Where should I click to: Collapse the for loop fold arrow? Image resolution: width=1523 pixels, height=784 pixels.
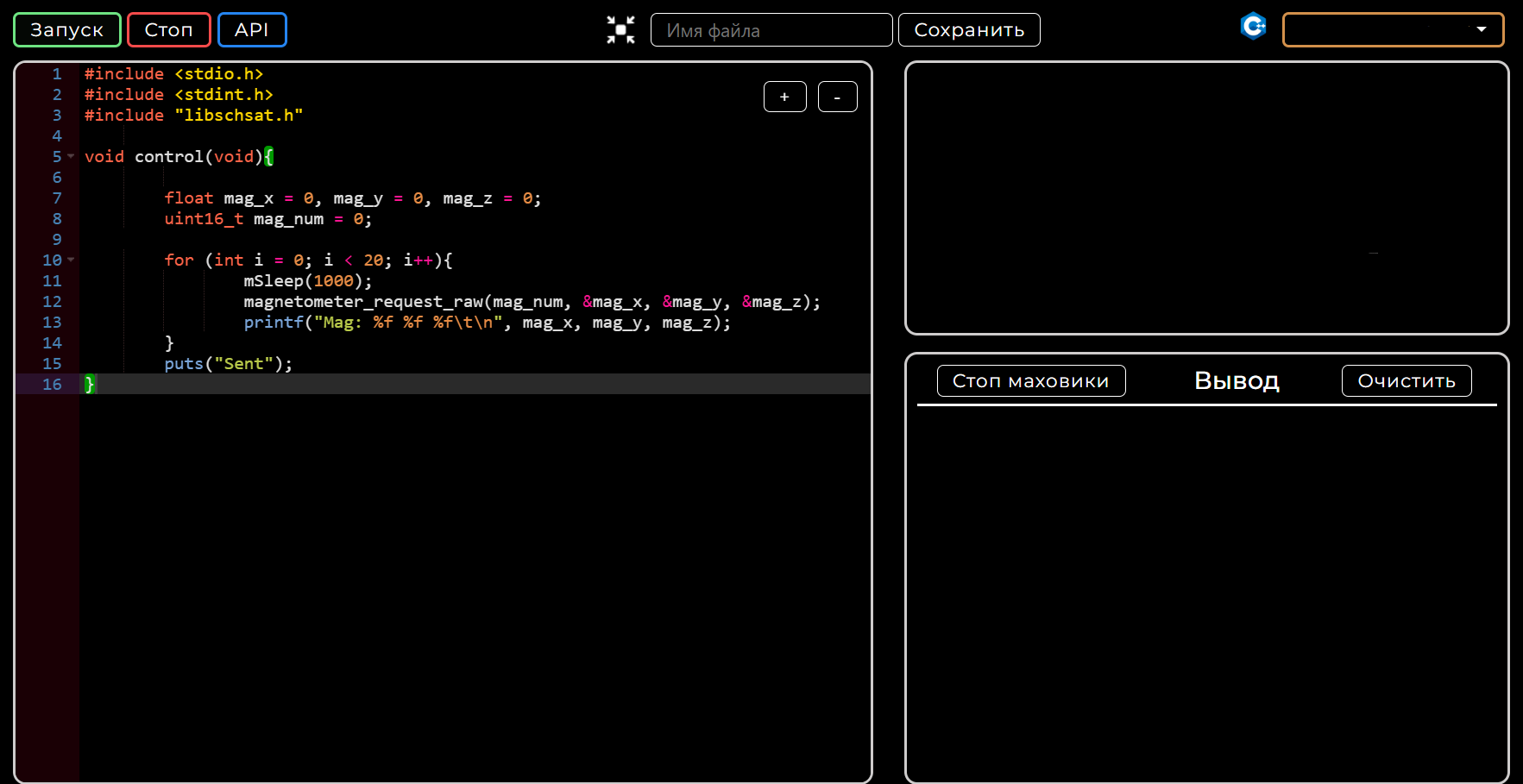click(71, 260)
